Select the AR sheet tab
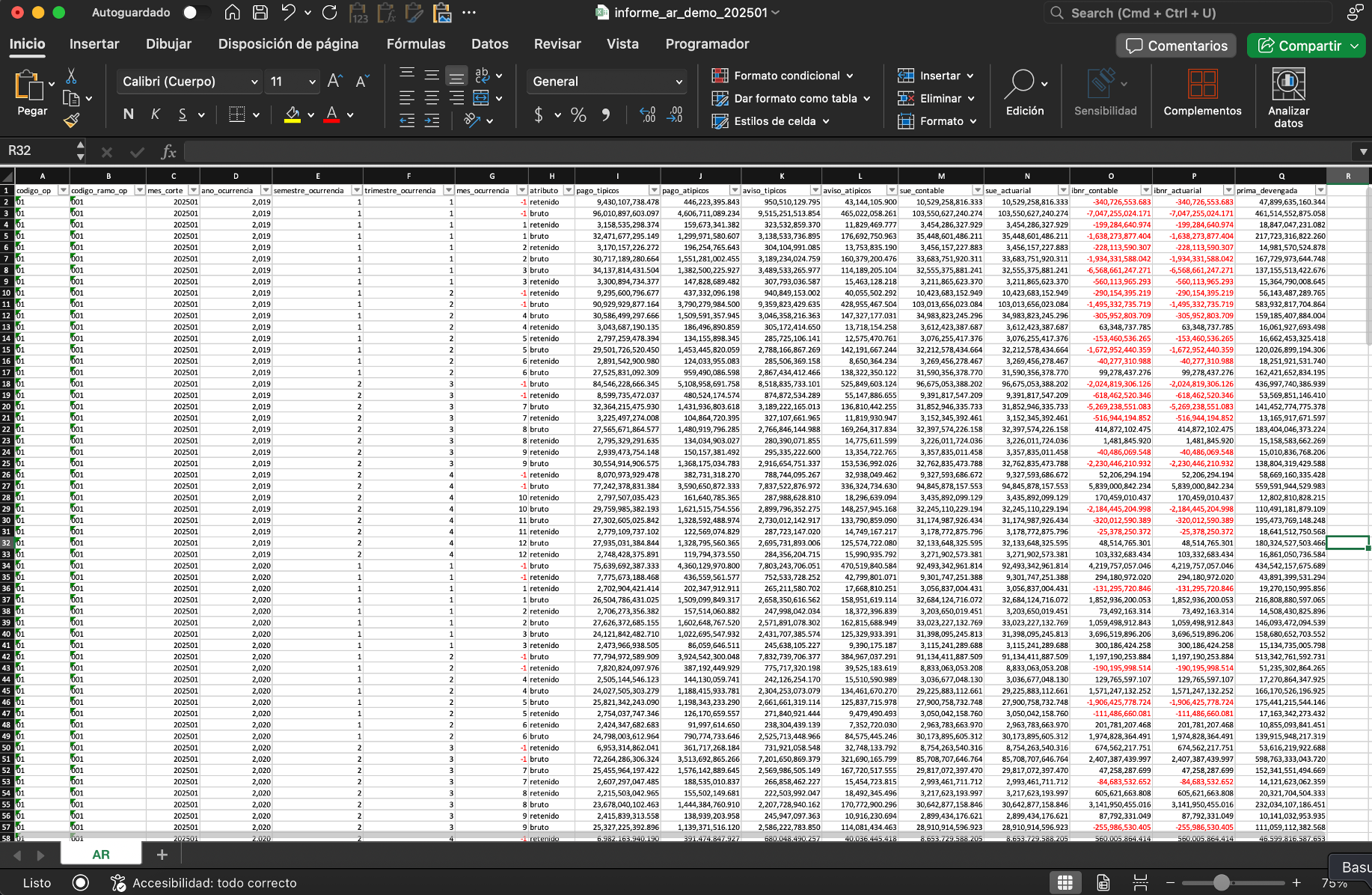Screen dimensions: 1372x895 101,855
